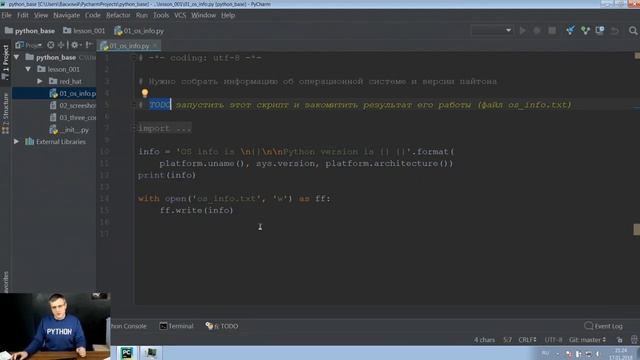Open the Tools menu

pyautogui.click(x=161, y=15)
